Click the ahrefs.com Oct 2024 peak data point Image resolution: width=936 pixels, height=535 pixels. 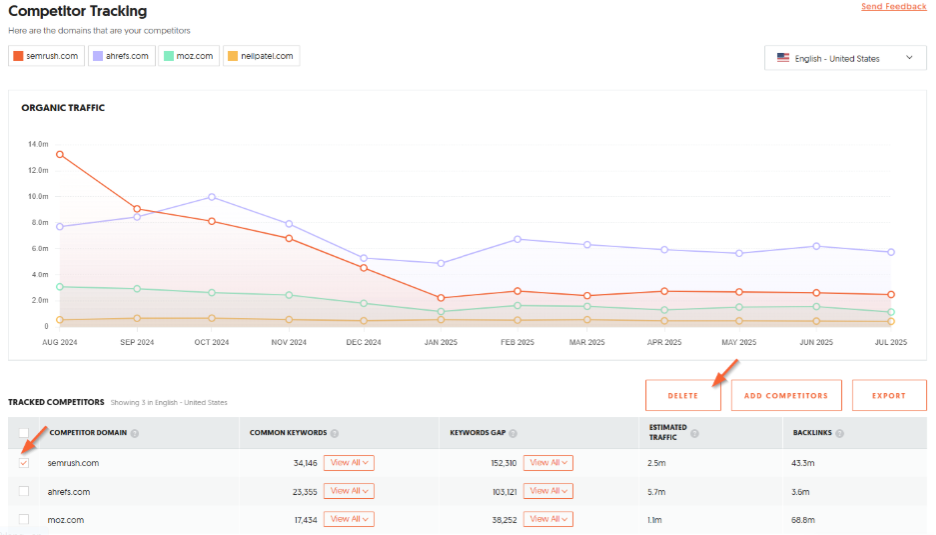[212, 197]
